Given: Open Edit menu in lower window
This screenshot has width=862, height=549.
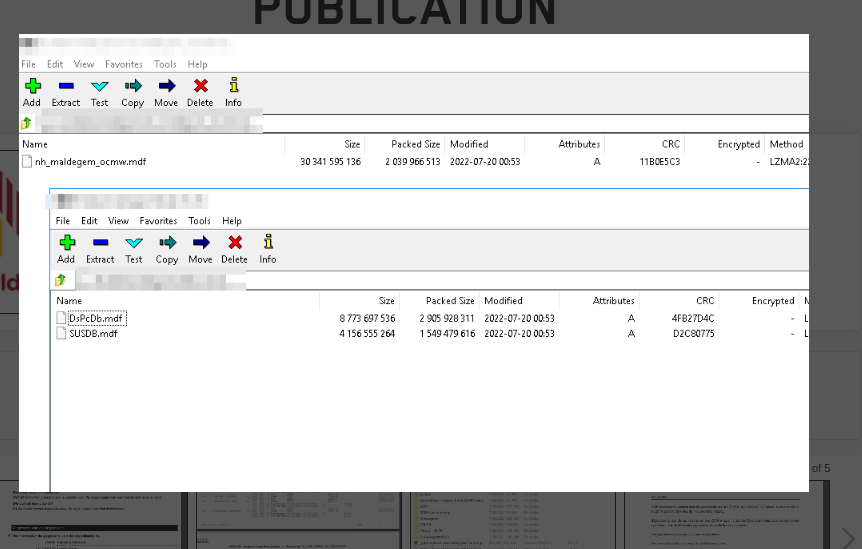Looking at the screenshot, I should [89, 221].
